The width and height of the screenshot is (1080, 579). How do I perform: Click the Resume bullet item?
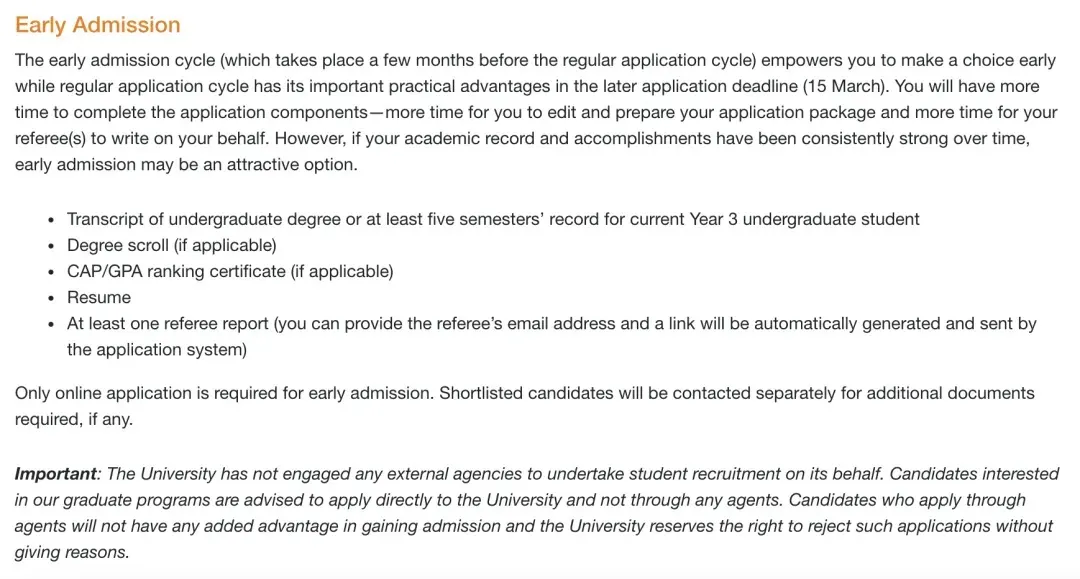(99, 297)
